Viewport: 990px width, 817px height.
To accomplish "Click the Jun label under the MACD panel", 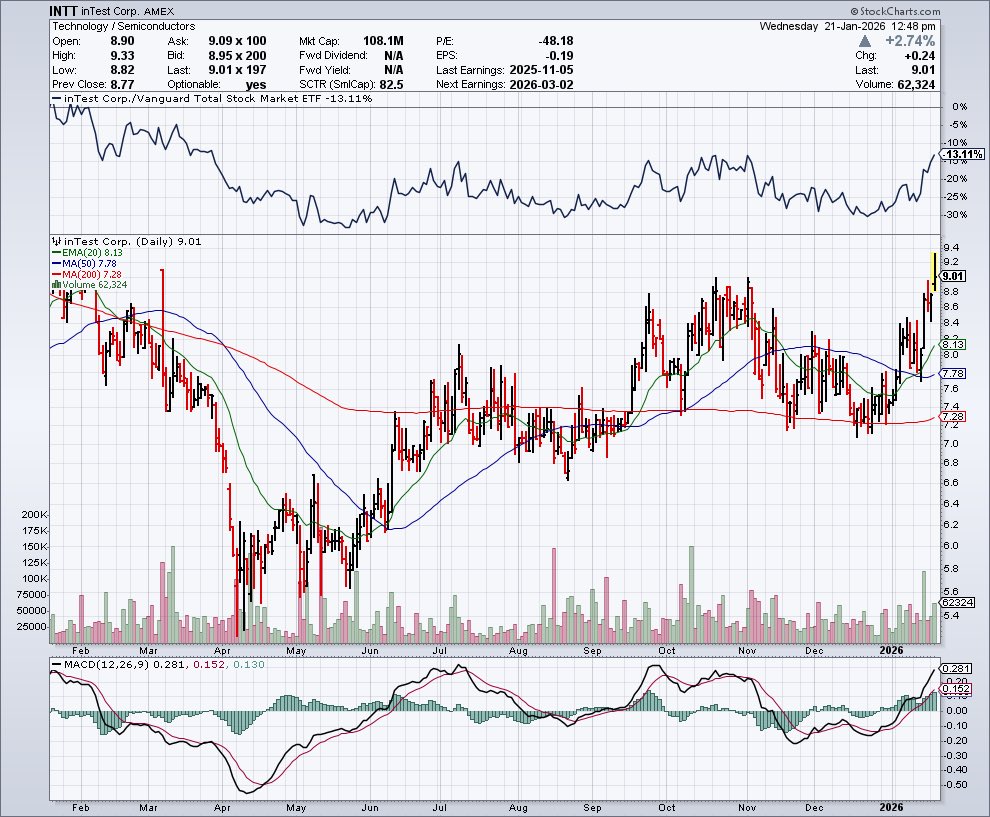I will point(369,808).
